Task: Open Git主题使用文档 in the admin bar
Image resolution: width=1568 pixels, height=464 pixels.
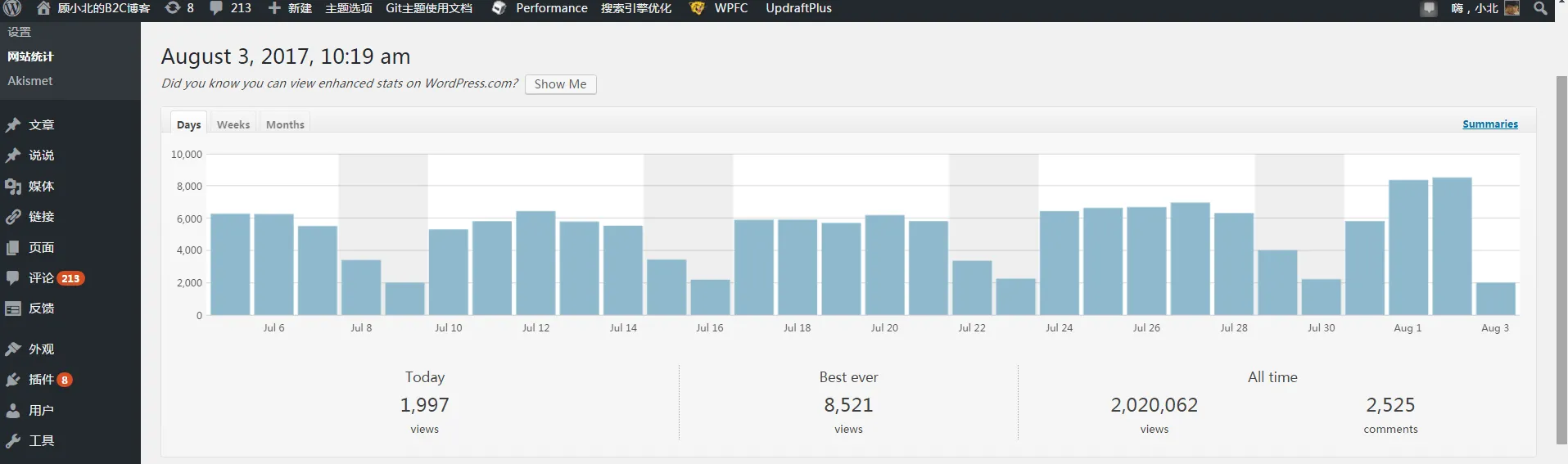Action: point(429,8)
